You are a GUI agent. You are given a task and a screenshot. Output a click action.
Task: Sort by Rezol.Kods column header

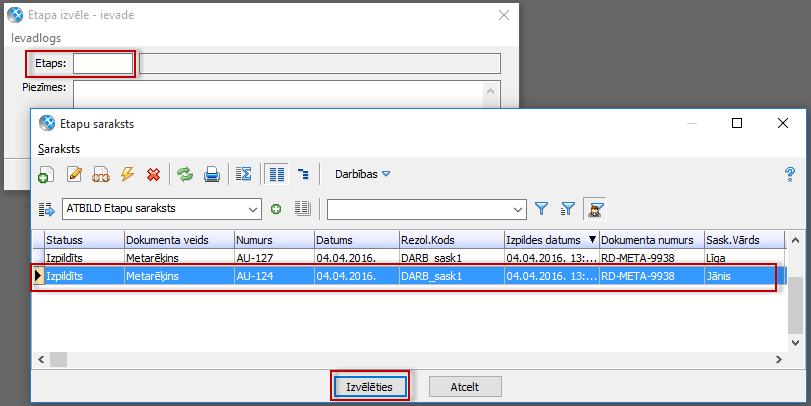[452, 240]
